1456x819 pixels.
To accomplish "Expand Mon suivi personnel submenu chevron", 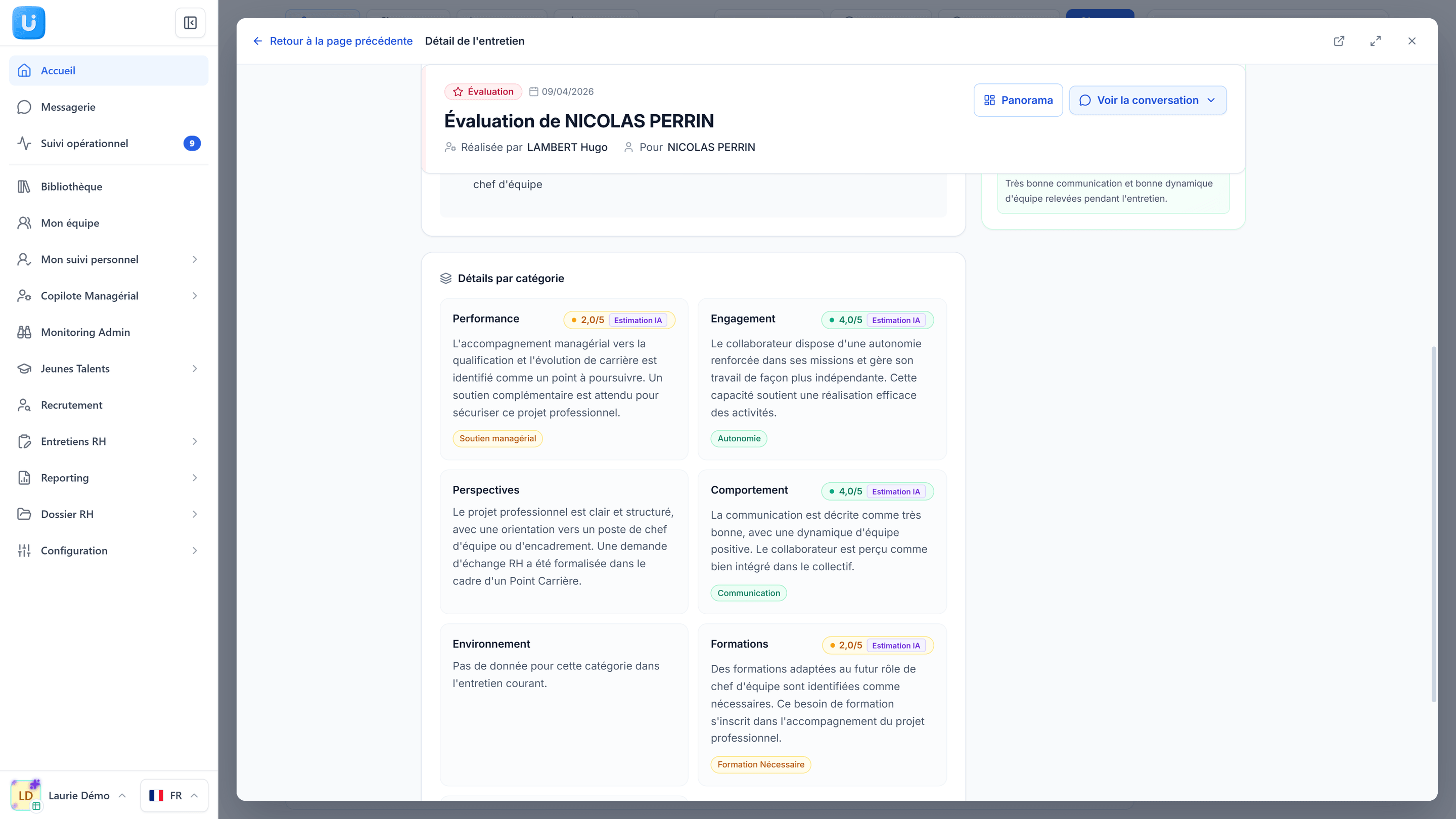I will coord(195,259).
